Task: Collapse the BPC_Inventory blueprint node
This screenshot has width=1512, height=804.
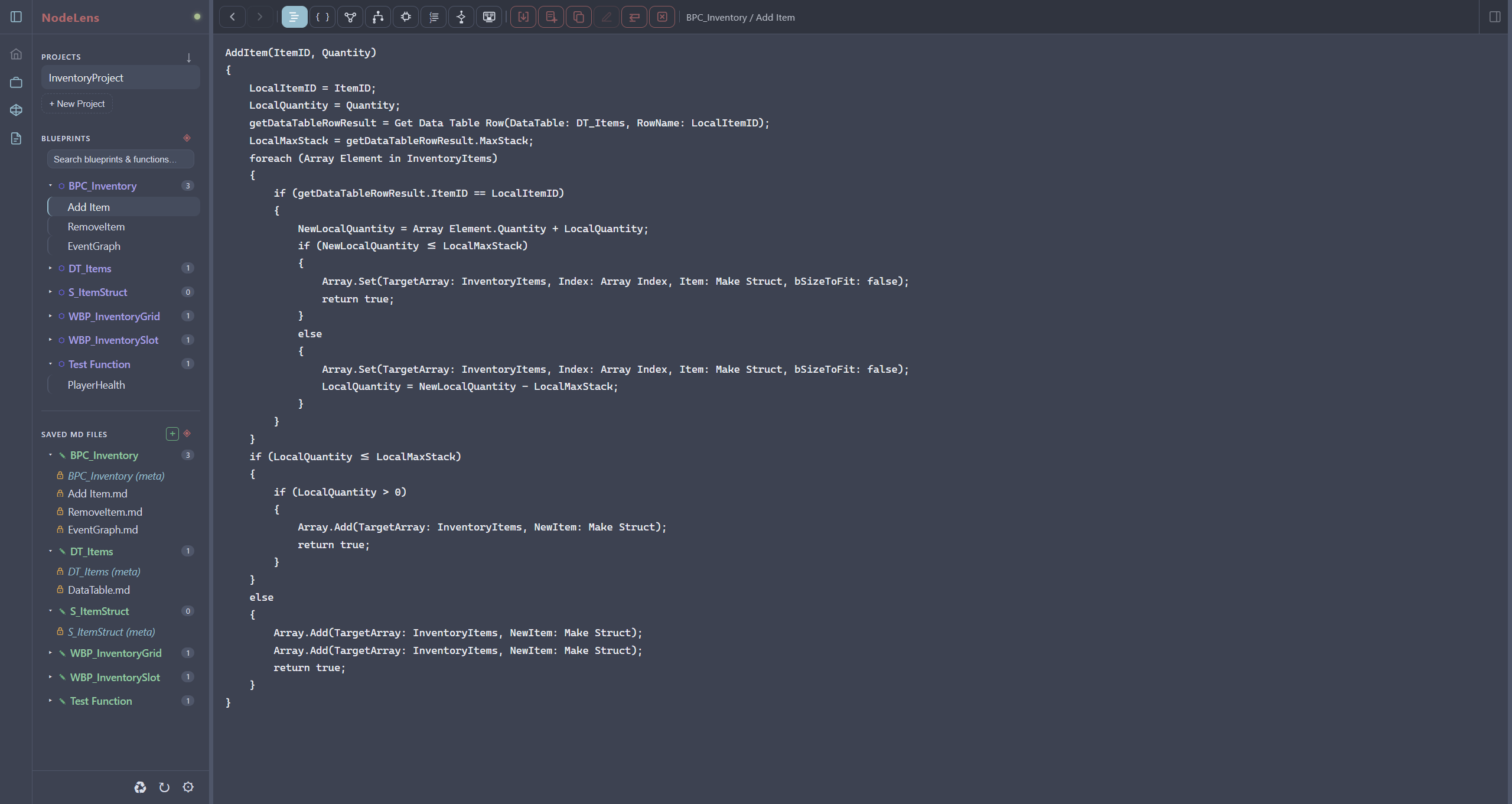Action: click(x=50, y=185)
